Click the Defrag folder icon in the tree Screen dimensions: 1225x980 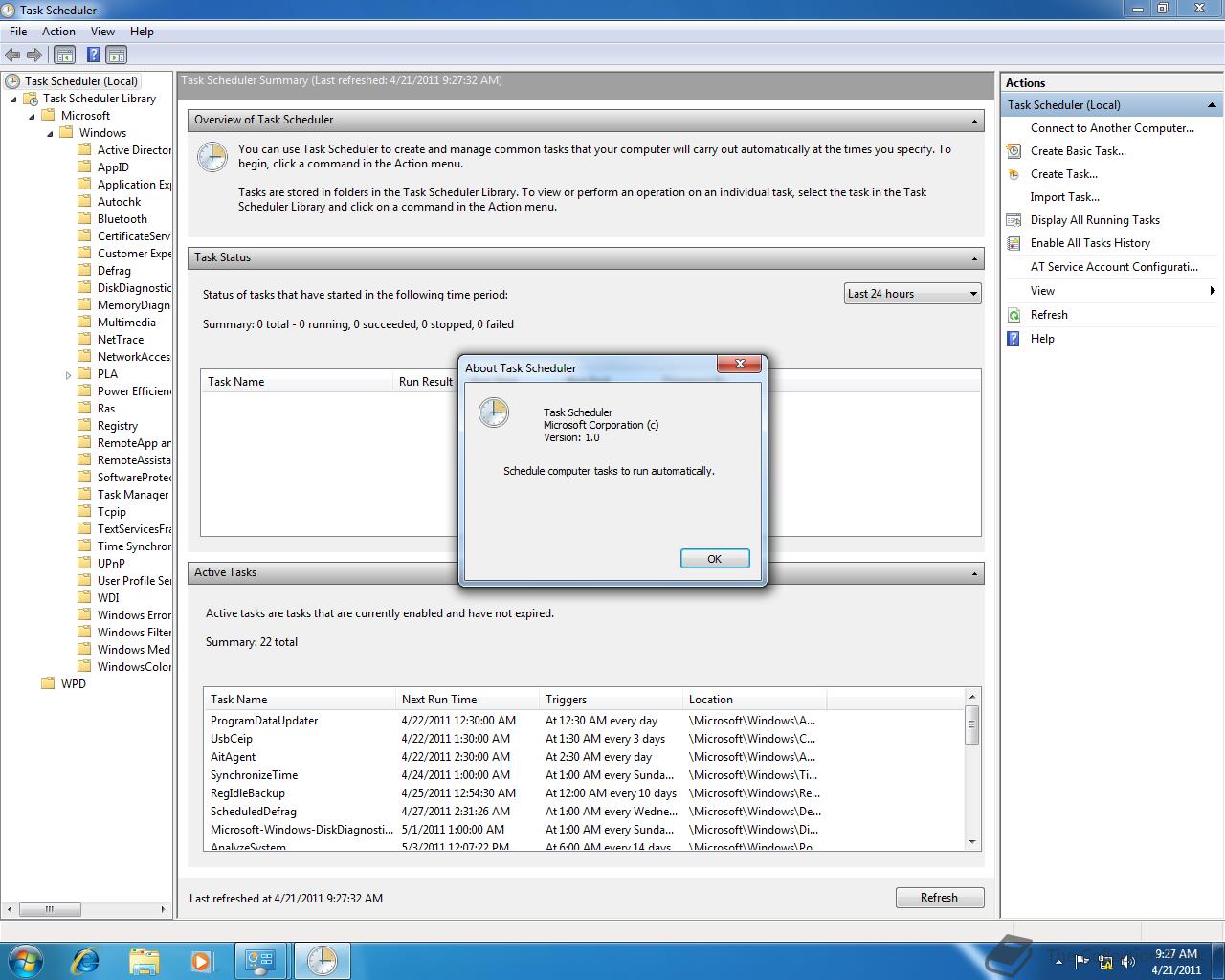(85, 271)
